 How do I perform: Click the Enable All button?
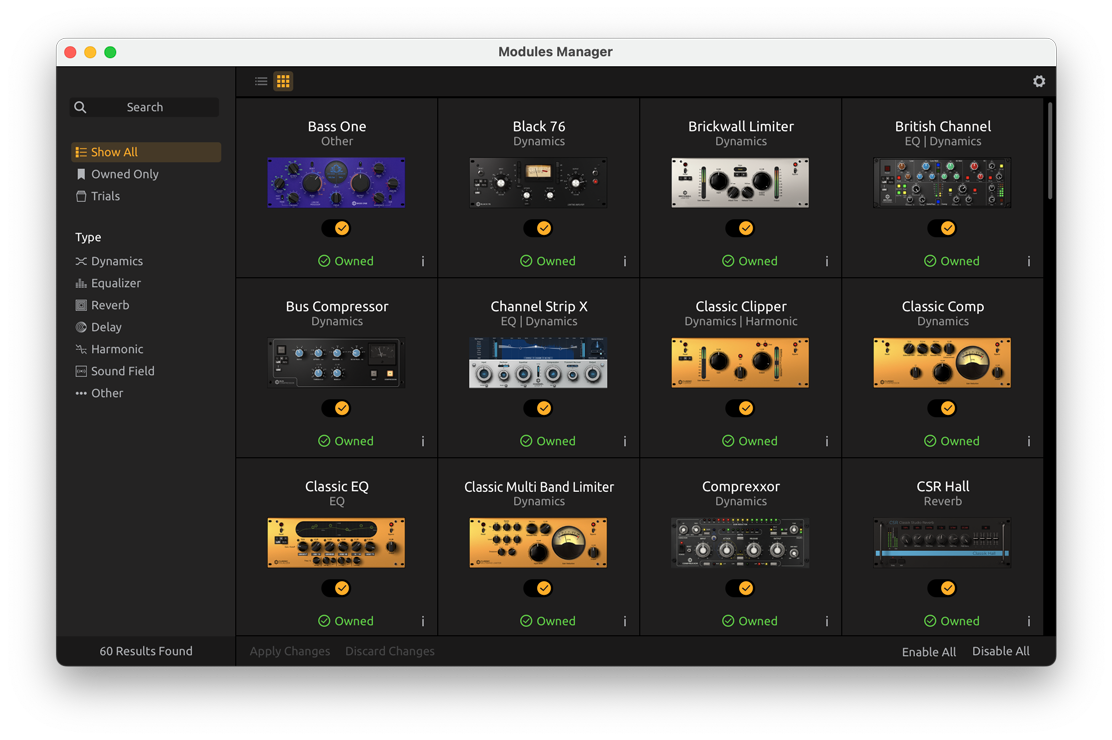point(928,651)
